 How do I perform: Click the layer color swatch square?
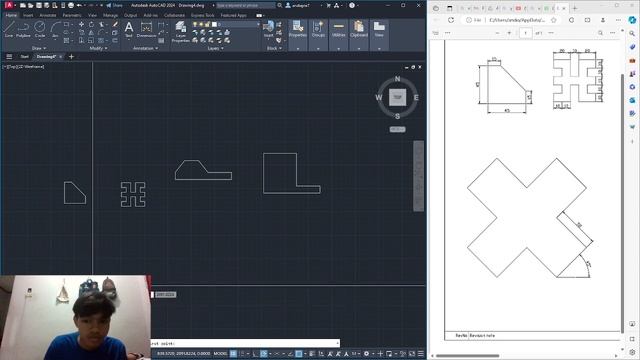(214, 24)
